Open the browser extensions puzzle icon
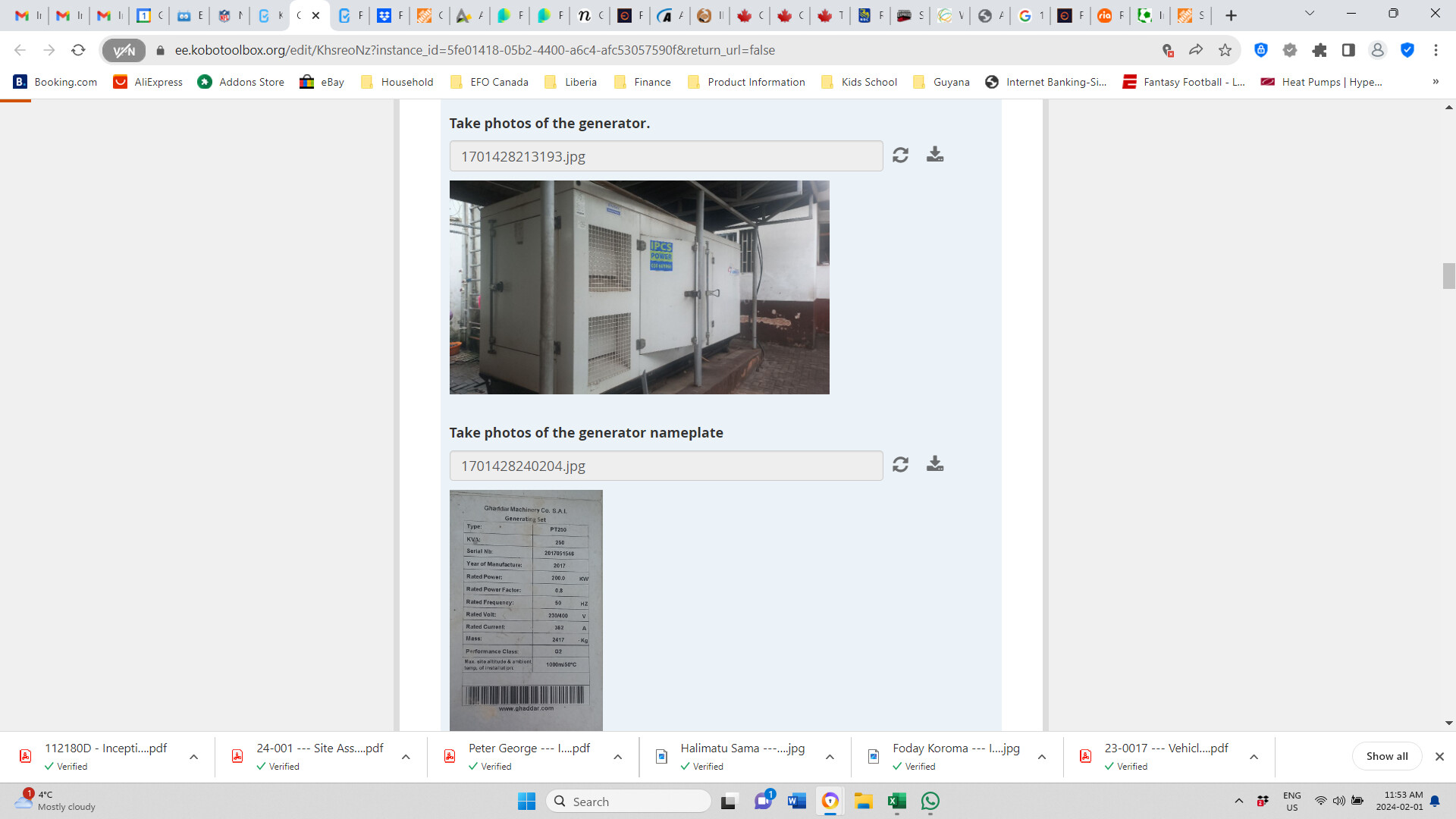This screenshot has width=1456, height=819. click(x=1319, y=50)
